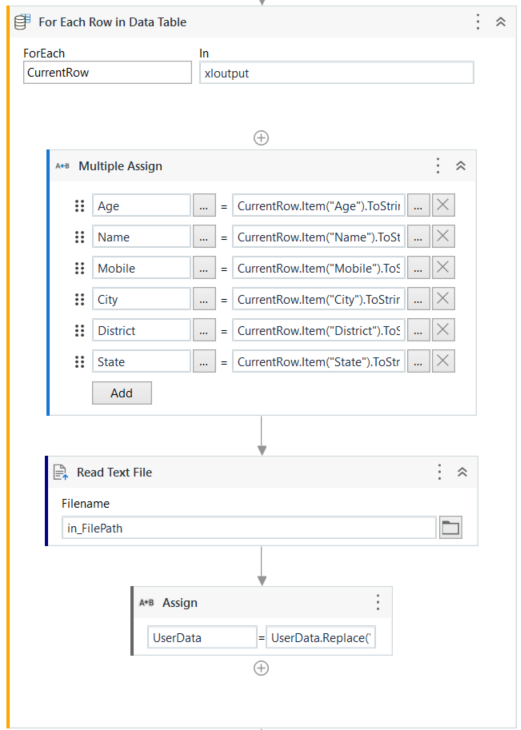Remove the Age assignment row

443,205
